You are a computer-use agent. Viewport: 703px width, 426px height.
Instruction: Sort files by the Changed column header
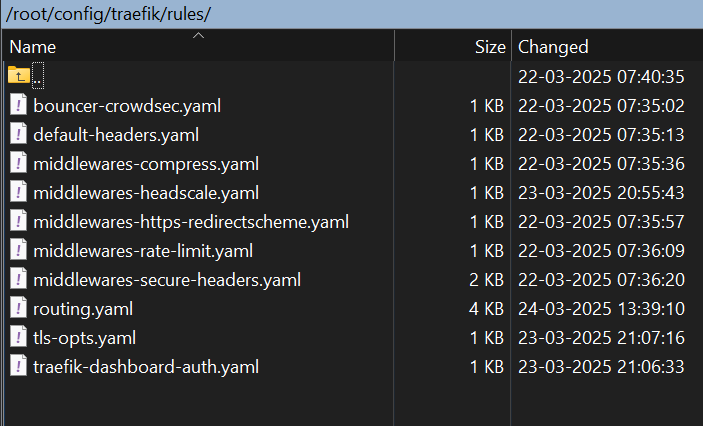[x=607, y=47]
